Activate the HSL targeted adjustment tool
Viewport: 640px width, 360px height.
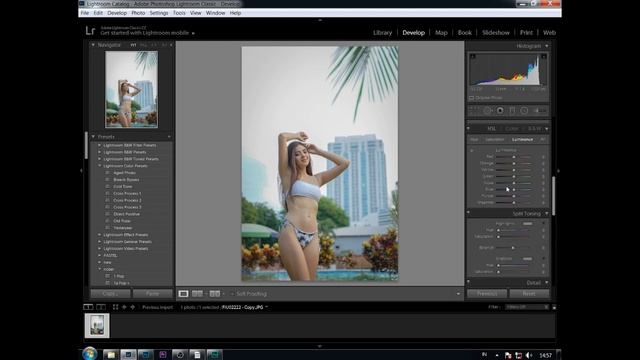[x=472, y=150]
